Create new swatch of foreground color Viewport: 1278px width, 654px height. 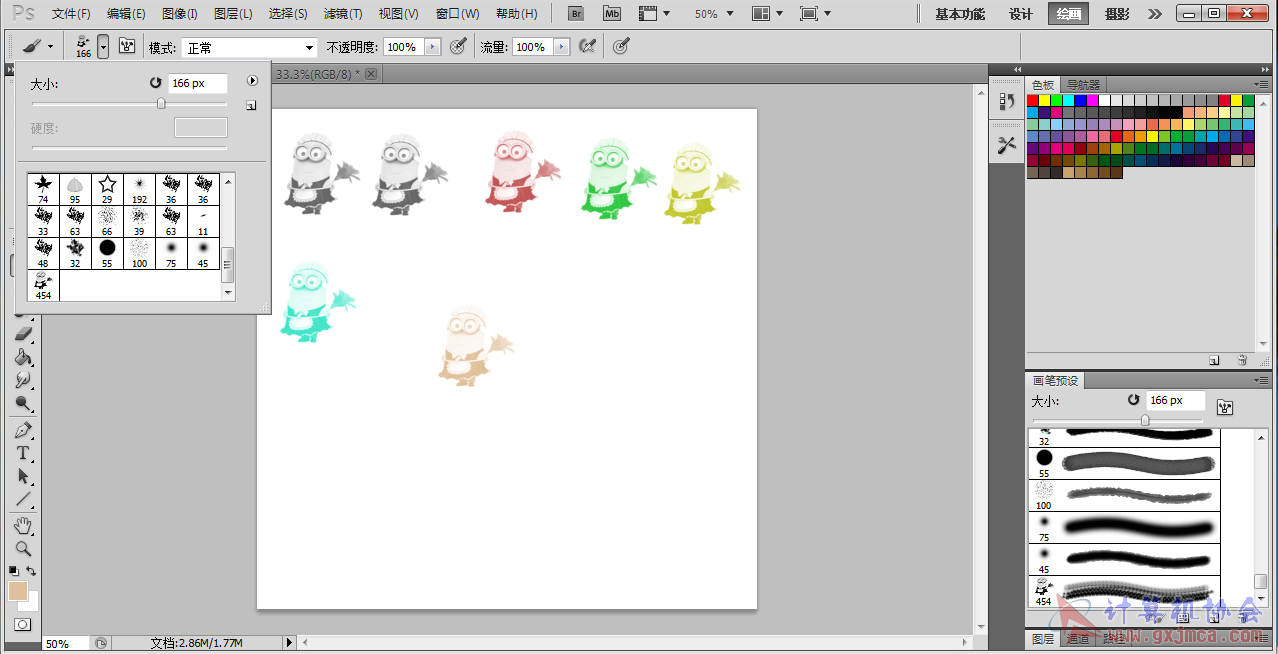click(x=1214, y=360)
